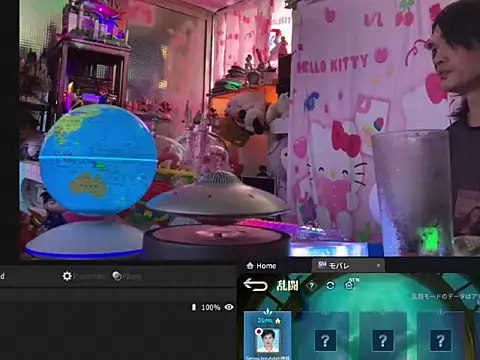The image size is (480, 360).
Task: Click the 乱闘モードのデータ notice text
Action: 446,296
